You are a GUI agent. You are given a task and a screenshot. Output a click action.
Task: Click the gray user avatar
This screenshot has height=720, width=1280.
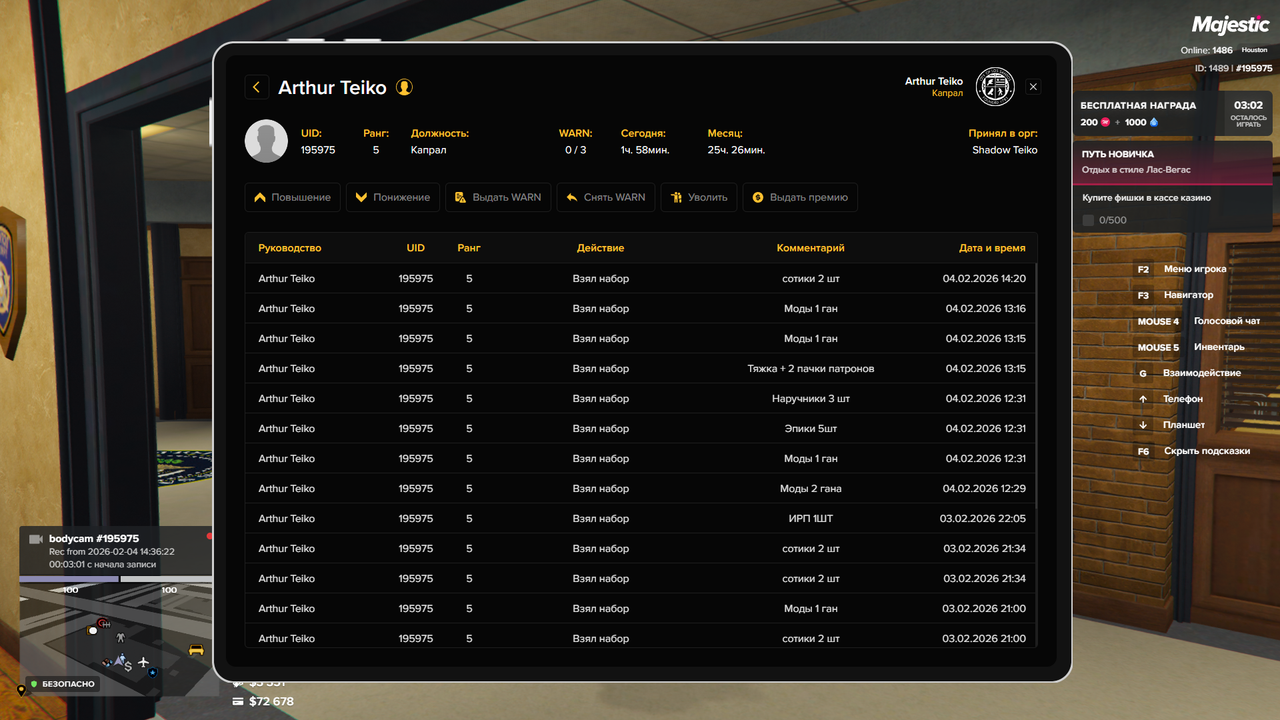(x=267, y=141)
